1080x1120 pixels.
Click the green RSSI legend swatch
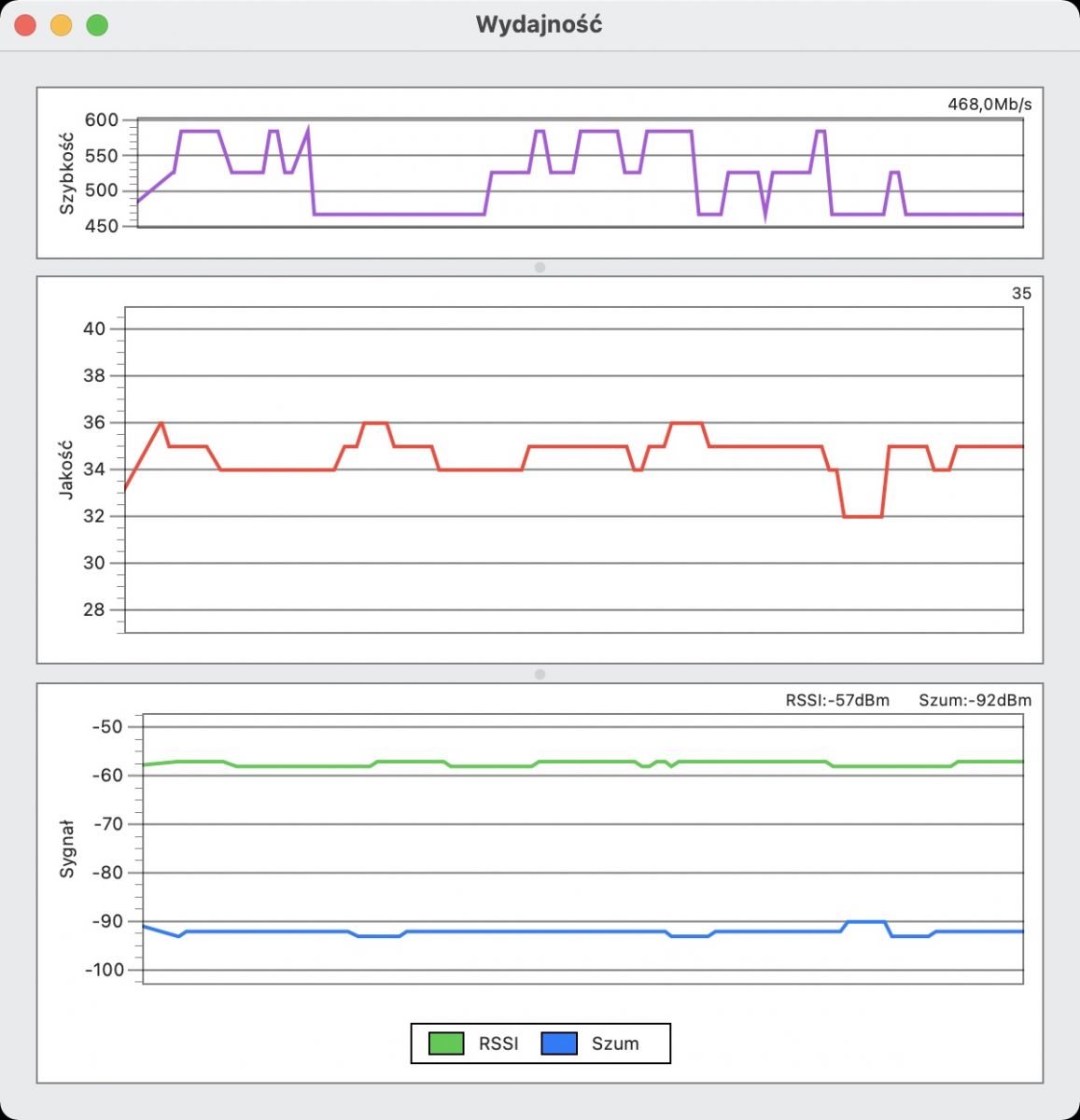click(x=446, y=1043)
